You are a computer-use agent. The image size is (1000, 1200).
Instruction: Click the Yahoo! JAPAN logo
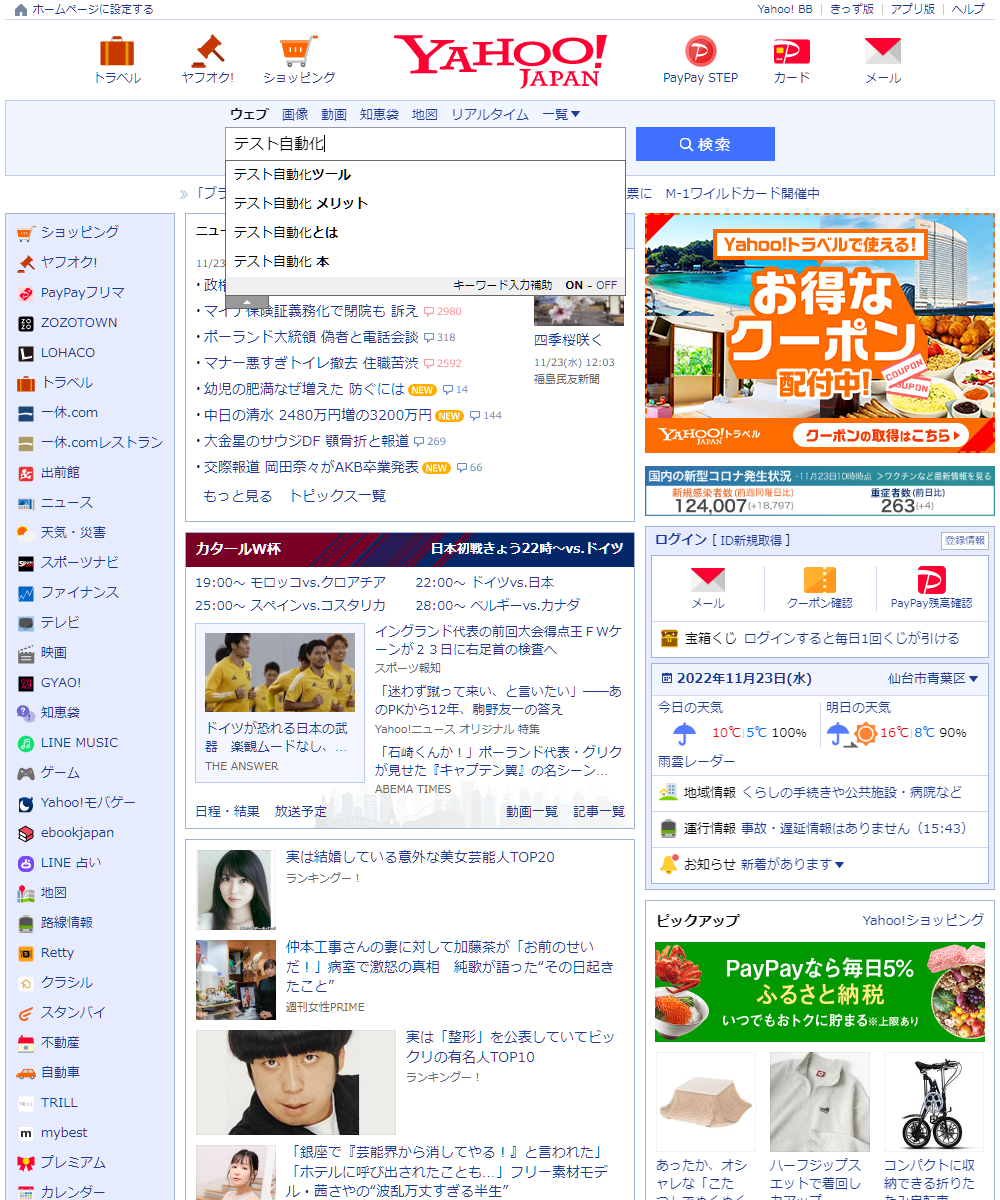(500, 60)
